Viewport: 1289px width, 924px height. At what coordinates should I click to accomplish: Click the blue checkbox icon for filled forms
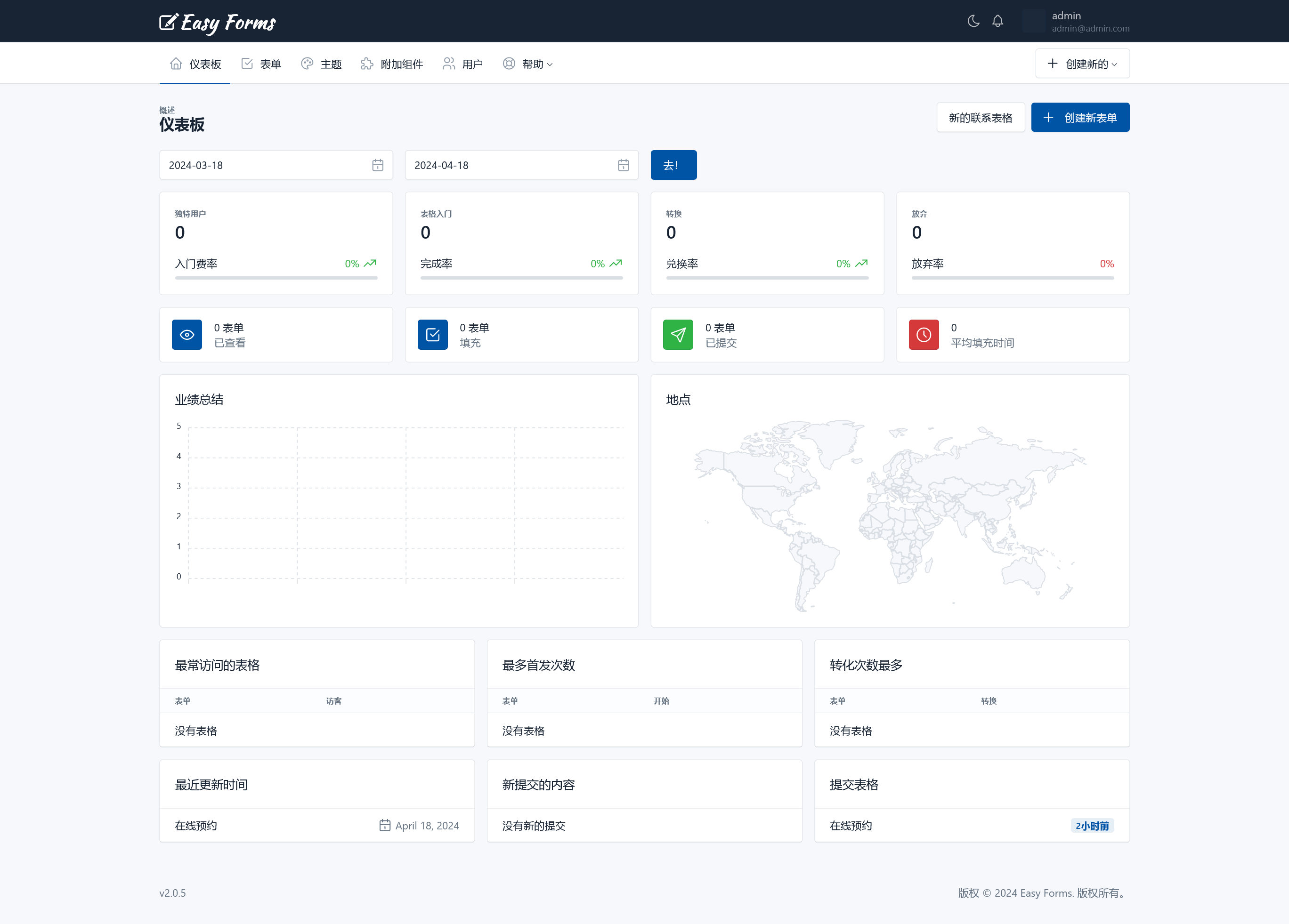432,335
